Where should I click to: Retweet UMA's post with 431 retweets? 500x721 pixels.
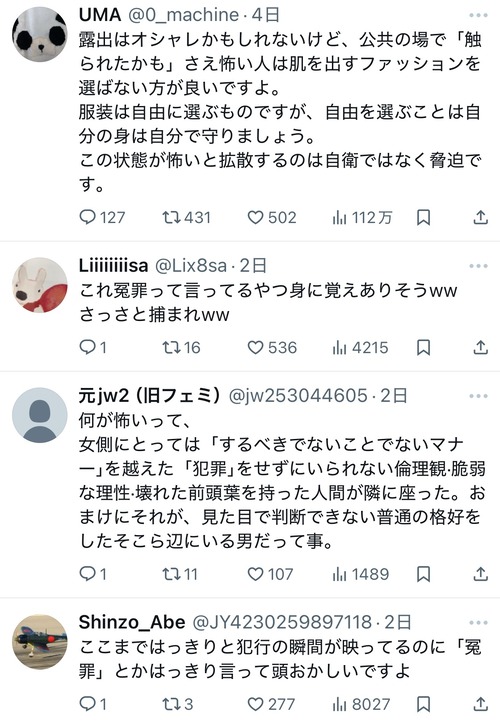pyautogui.click(x=186, y=217)
